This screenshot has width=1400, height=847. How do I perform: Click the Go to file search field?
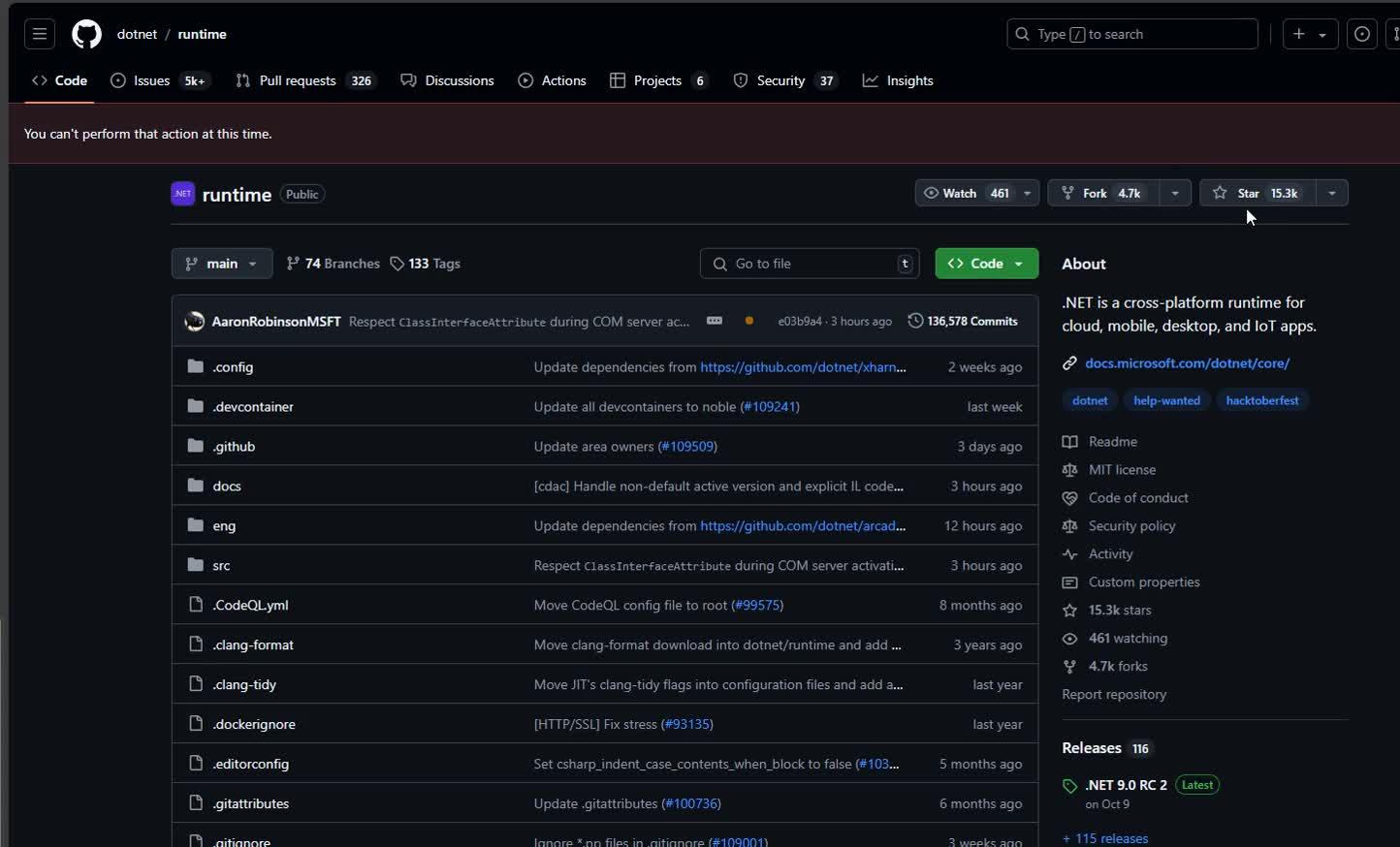[x=810, y=264]
